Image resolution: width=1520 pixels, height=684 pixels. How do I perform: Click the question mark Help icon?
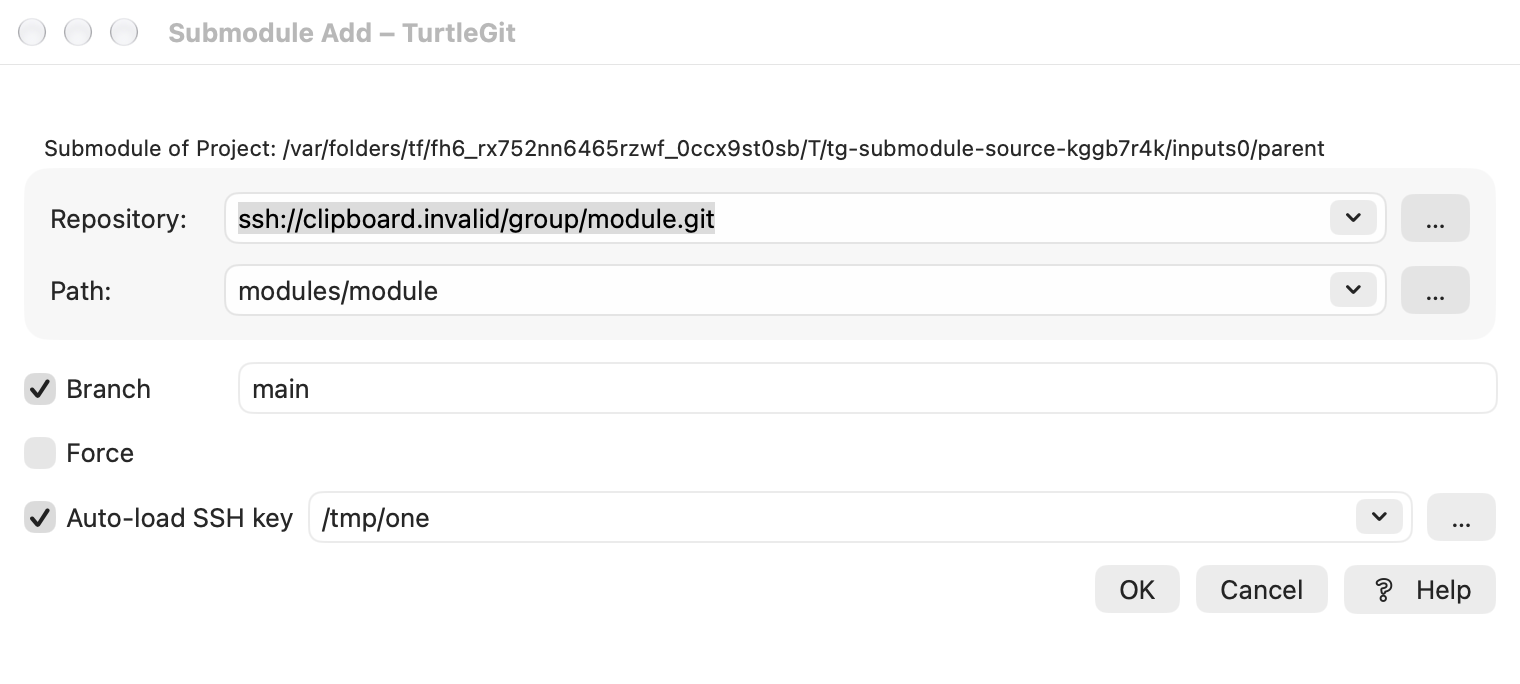click(1384, 590)
